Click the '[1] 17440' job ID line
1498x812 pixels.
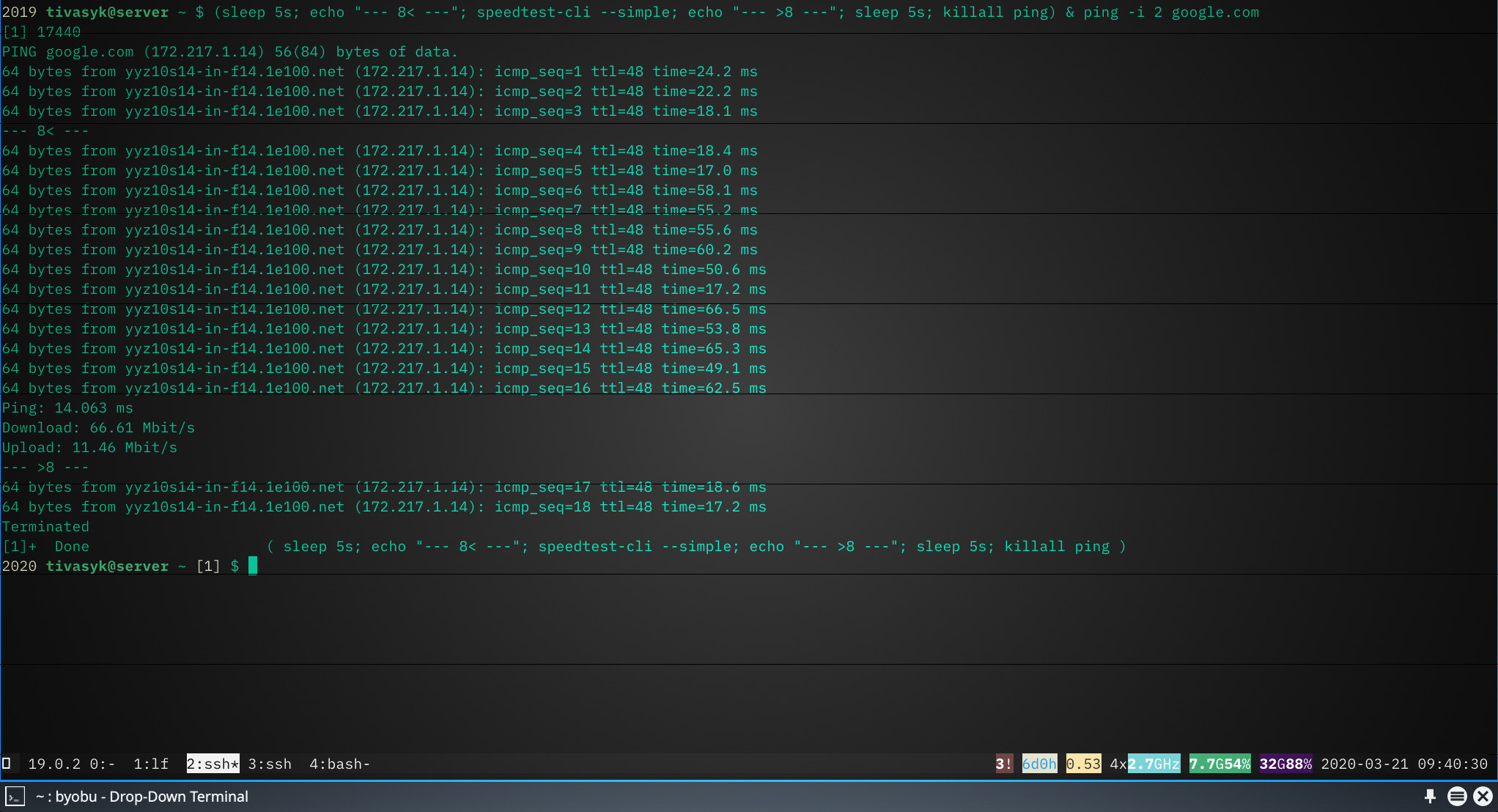[41, 32]
